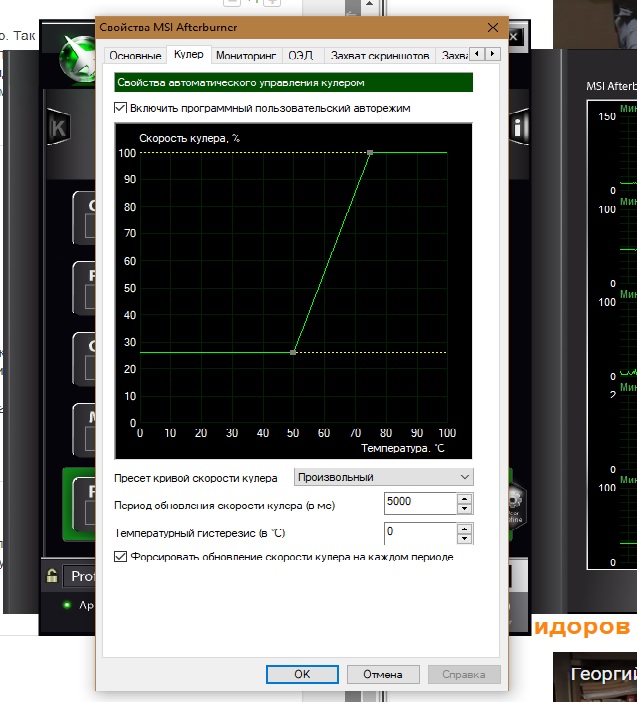Select fan curve point at 75 degrees
This screenshot has height=702, width=637.
pos(370,153)
